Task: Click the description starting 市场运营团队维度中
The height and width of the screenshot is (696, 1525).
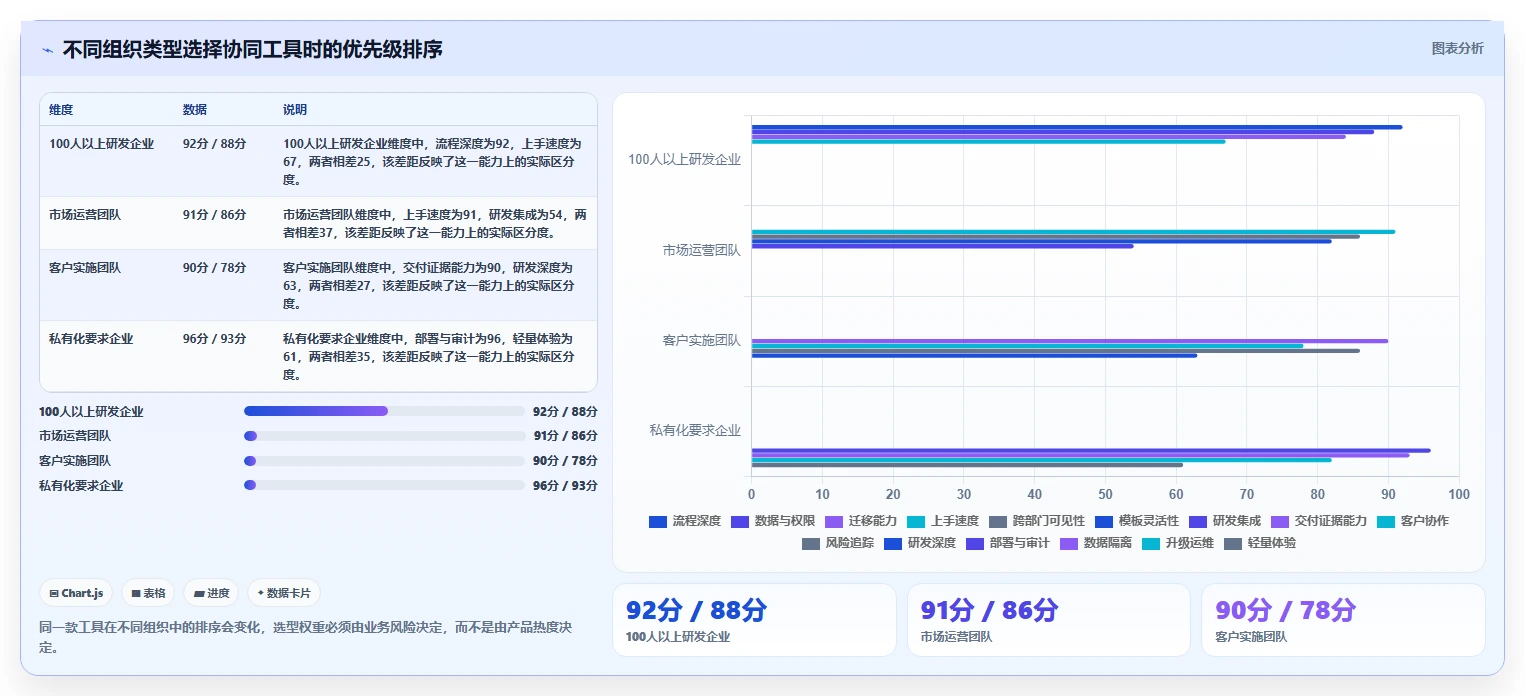Action: [x=435, y=223]
